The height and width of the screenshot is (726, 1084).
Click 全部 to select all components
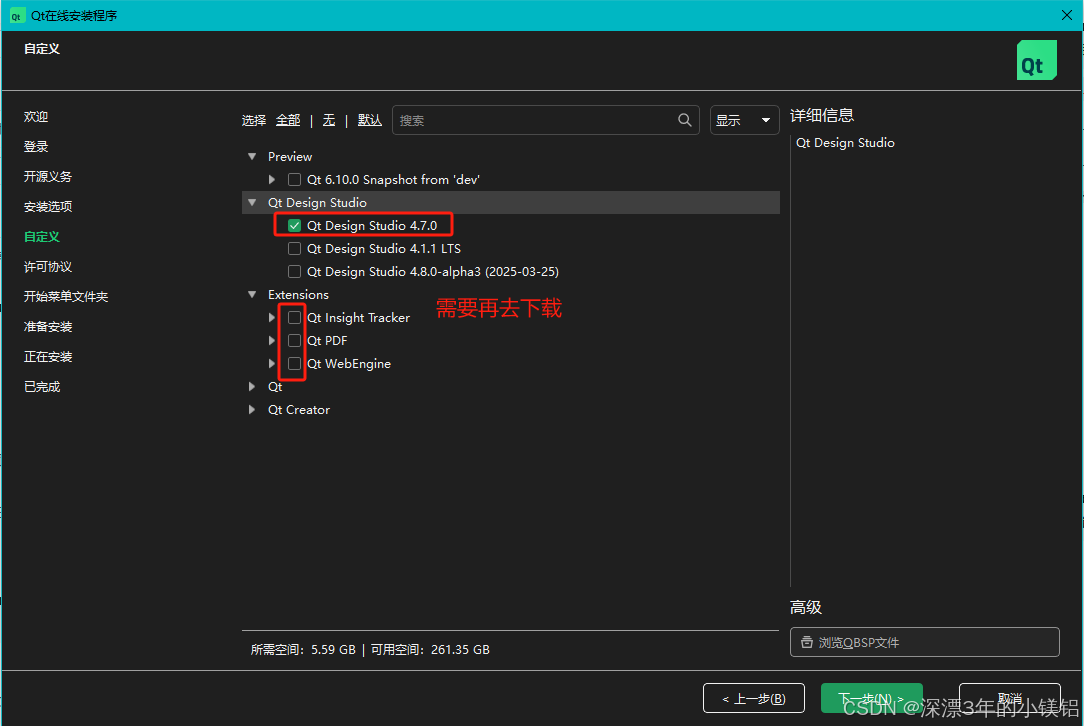coord(288,120)
